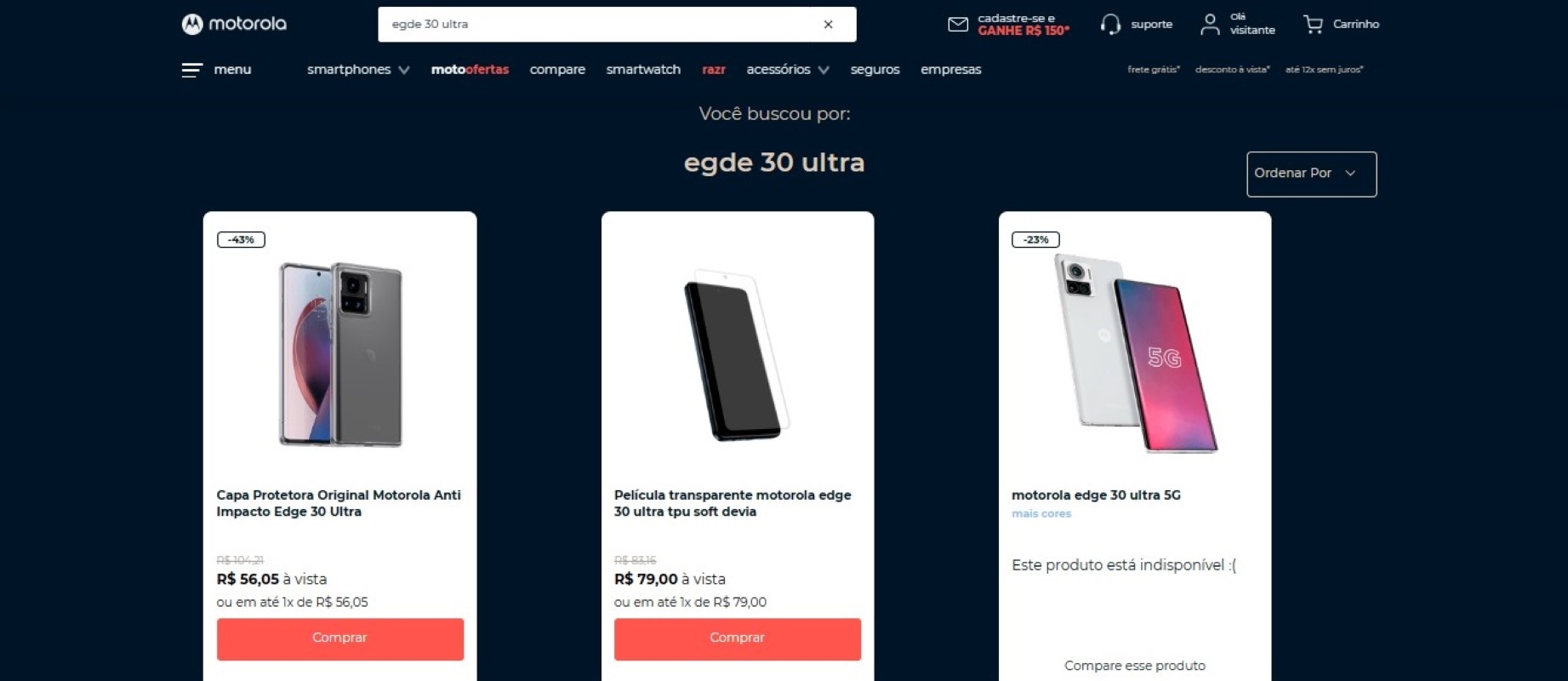This screenshot has height=681, width=1568.
Task: Click the mais cores link
Action: (1041, 513)
